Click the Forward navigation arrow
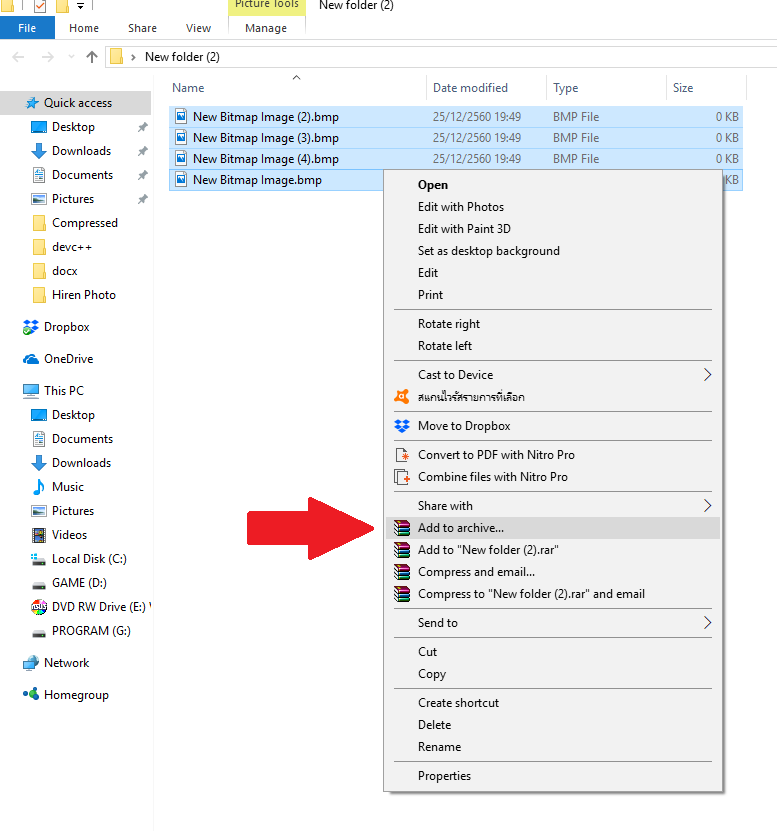Screen dimensions: 777x831 point(48,57)
